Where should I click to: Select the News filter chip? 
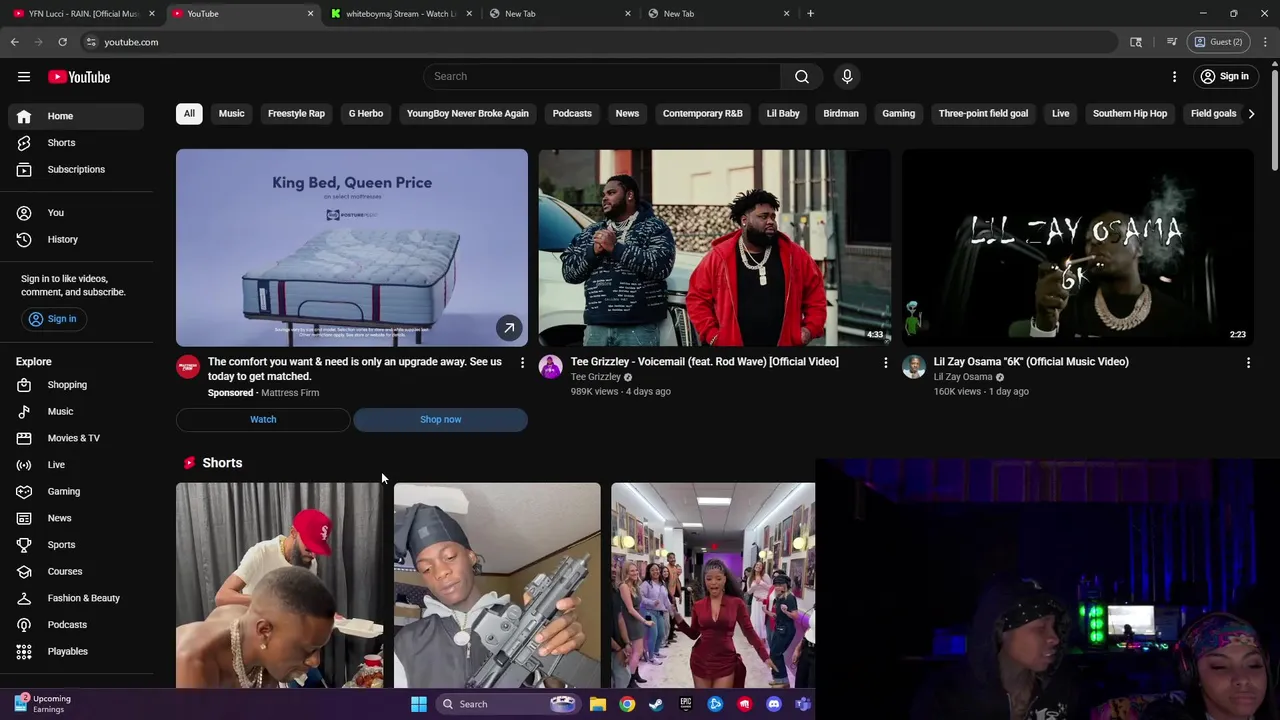[627, 114]
